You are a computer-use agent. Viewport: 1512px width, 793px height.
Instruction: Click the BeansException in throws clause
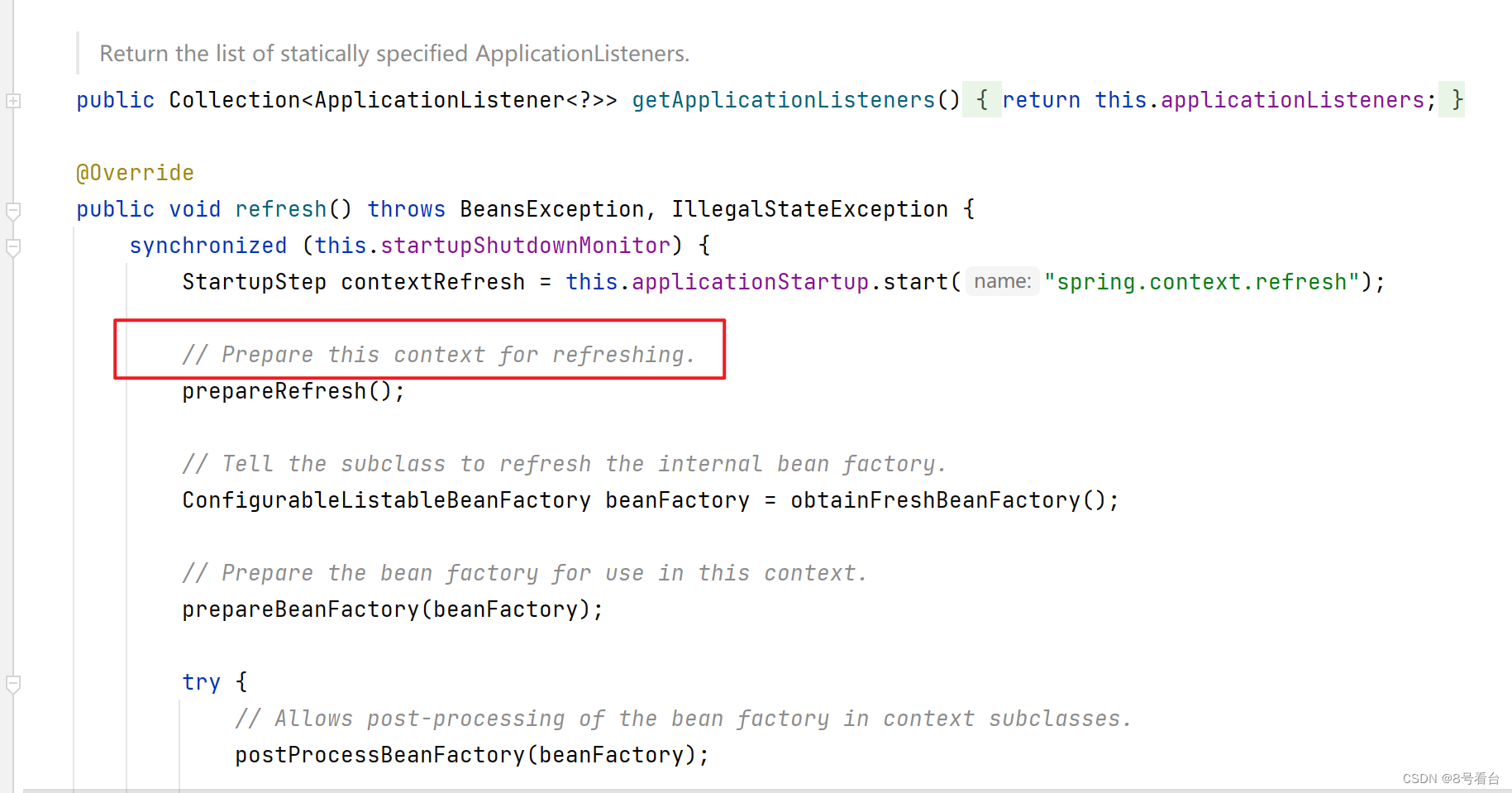pos(551,209)
